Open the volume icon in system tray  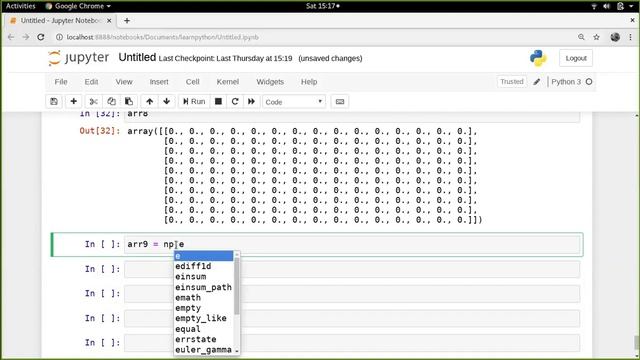click(607, 6)
